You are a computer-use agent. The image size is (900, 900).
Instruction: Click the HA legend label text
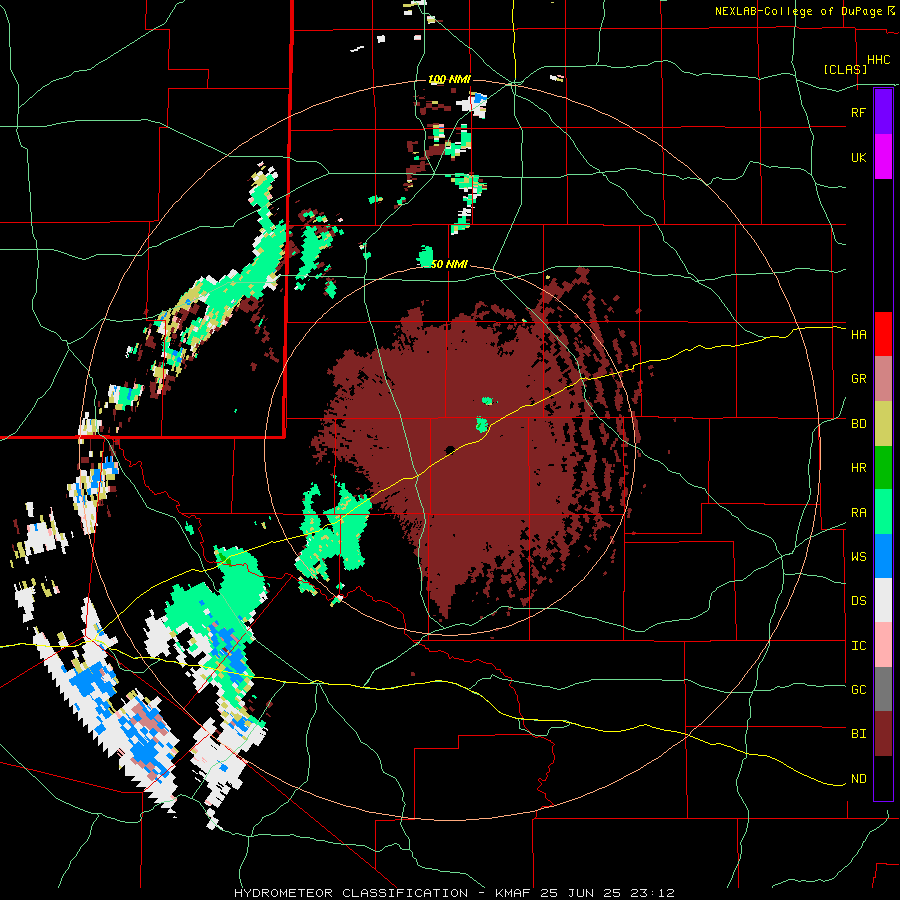[859, 334]
